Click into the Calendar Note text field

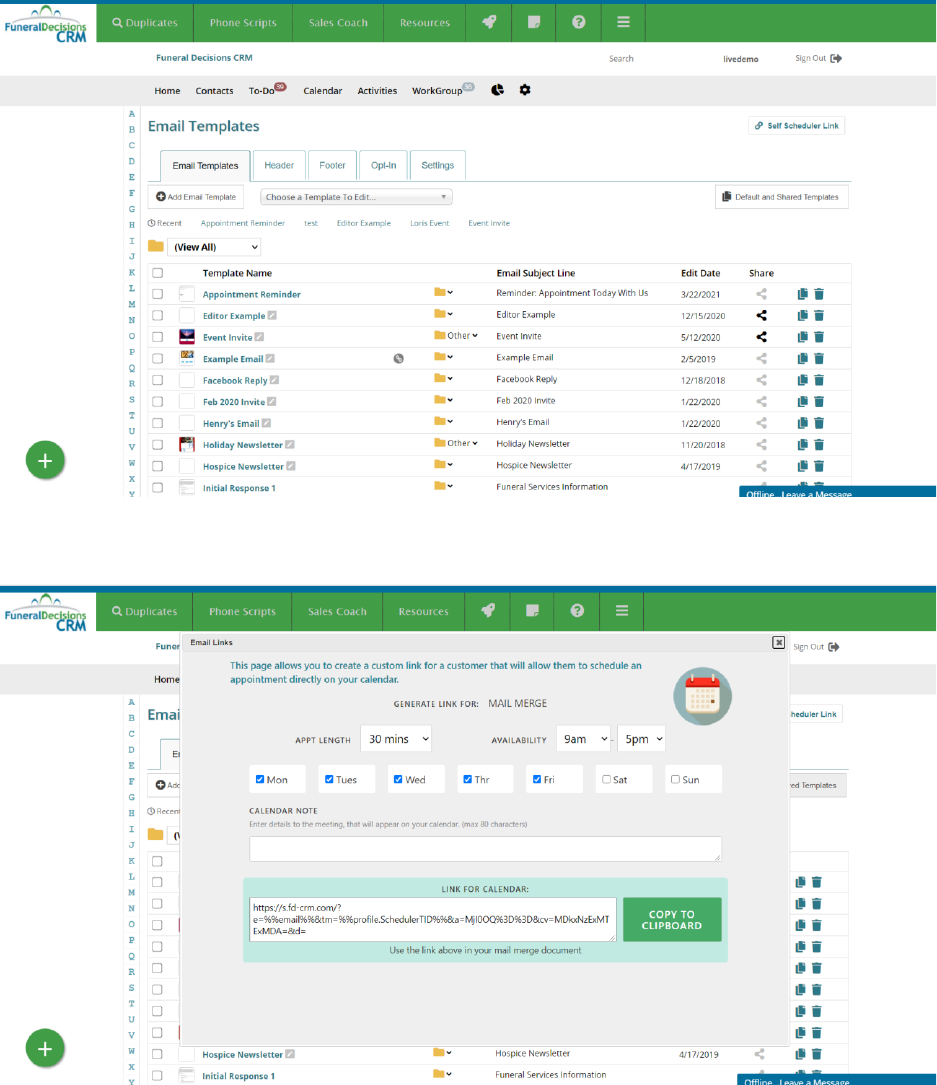pos(485,849)
